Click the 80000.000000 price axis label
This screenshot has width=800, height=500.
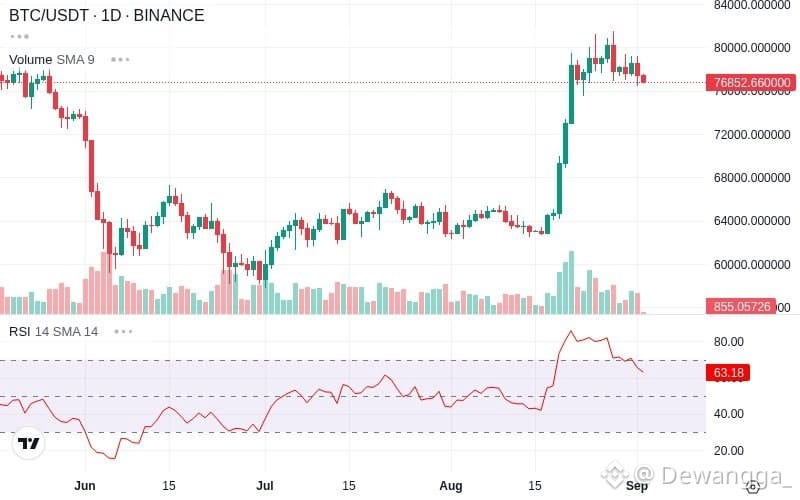(752, 47)
